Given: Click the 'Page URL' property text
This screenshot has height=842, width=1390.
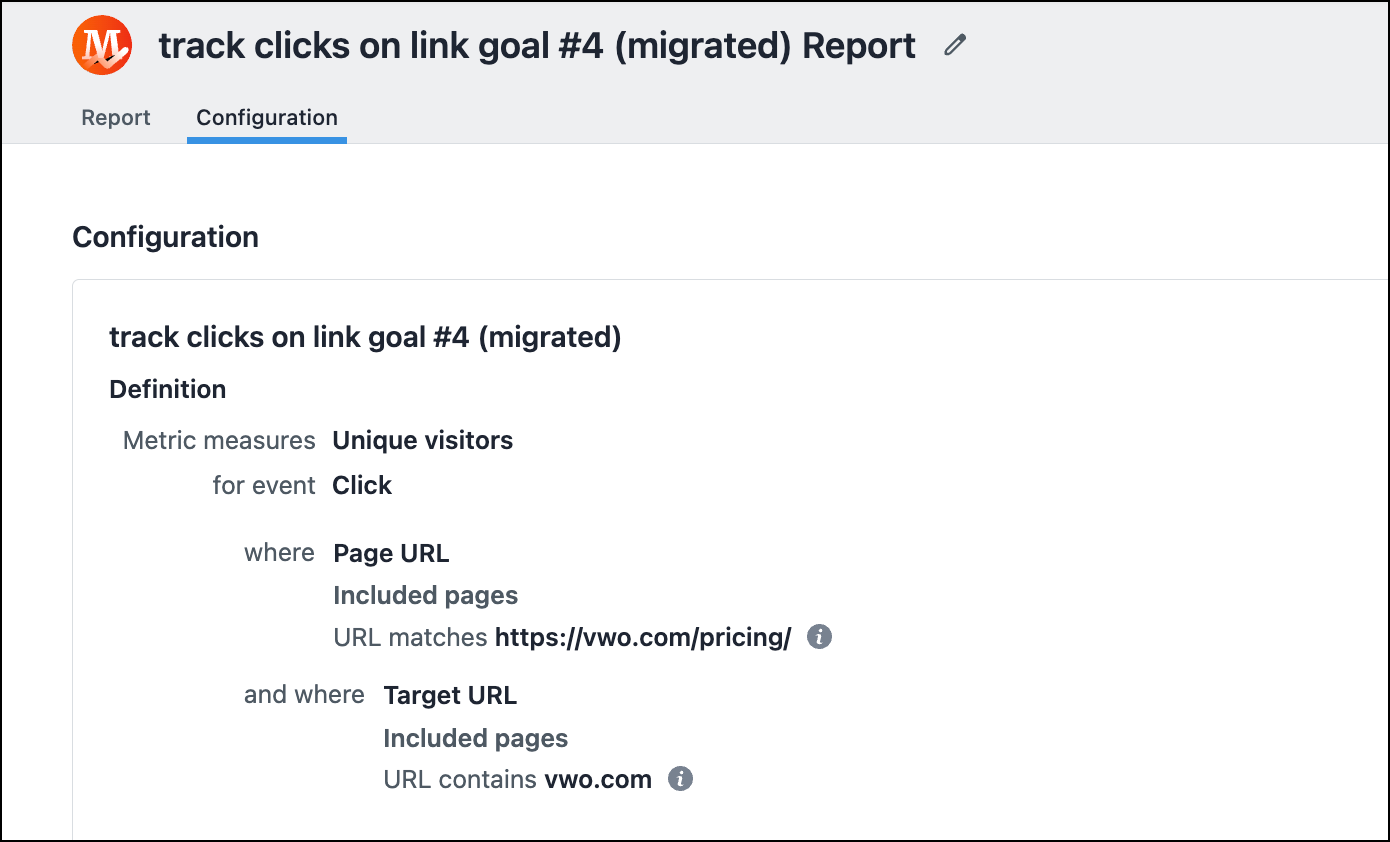Looking at the screenshot, I should 391,553.
